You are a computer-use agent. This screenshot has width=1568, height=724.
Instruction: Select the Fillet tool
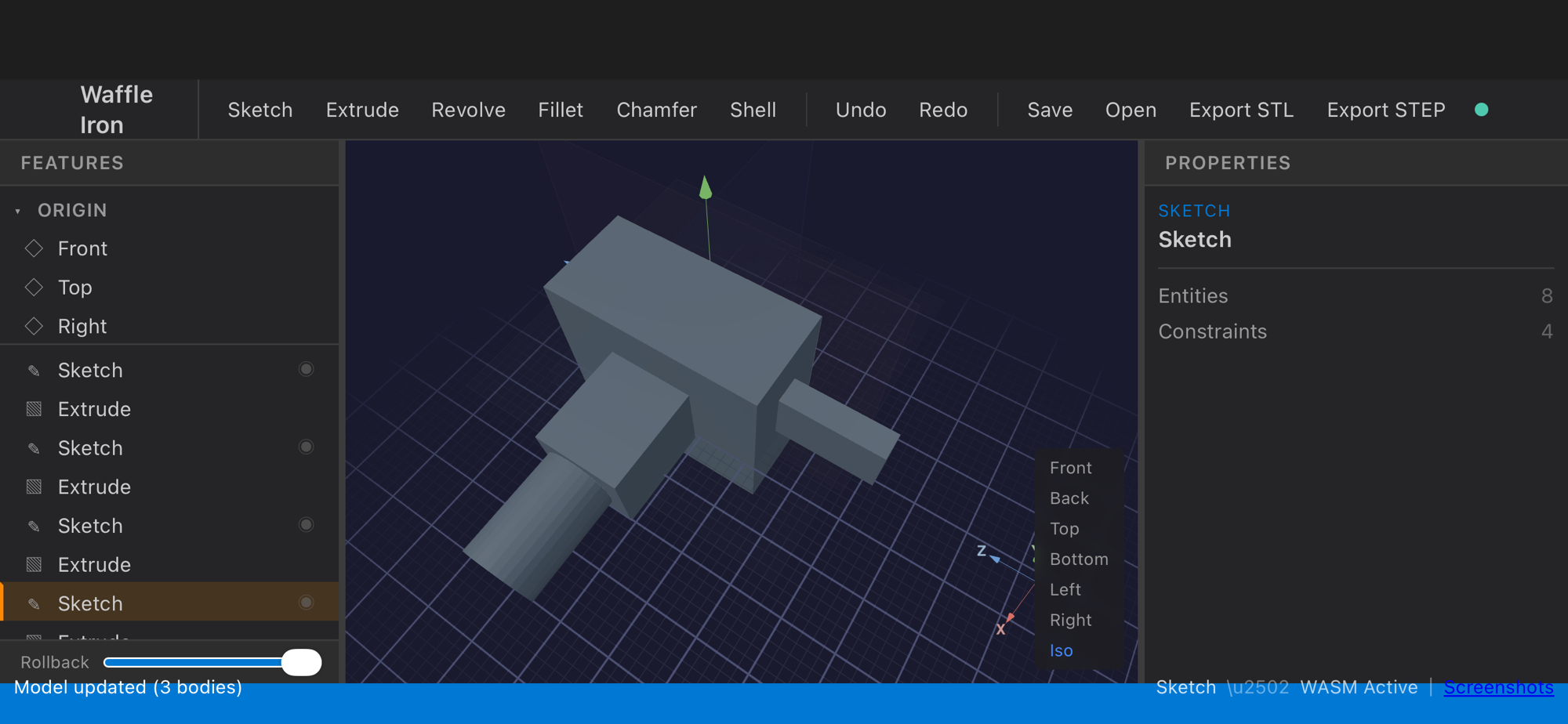pos(560,110)
